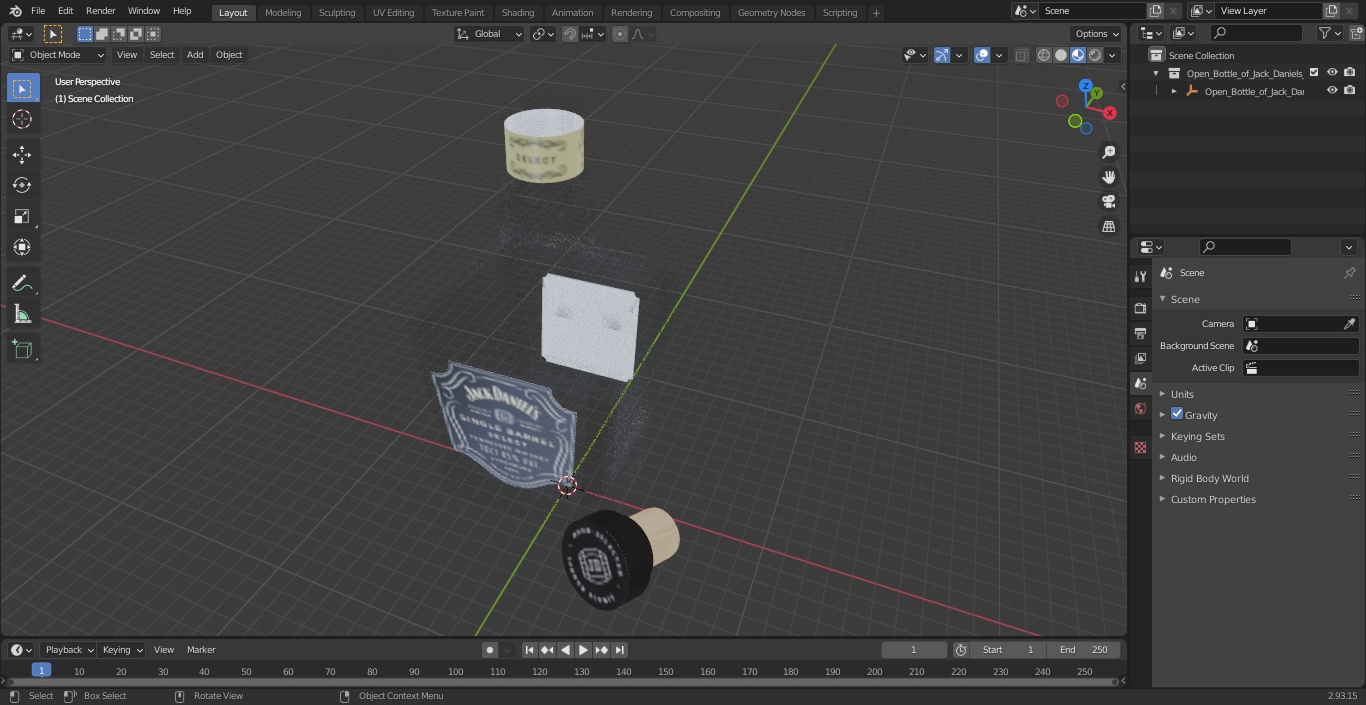The height and width of the screenshot is (705, 1366).
Task: Open the World properties tab
Action: pyautogui.click(x=1140, y=409)
